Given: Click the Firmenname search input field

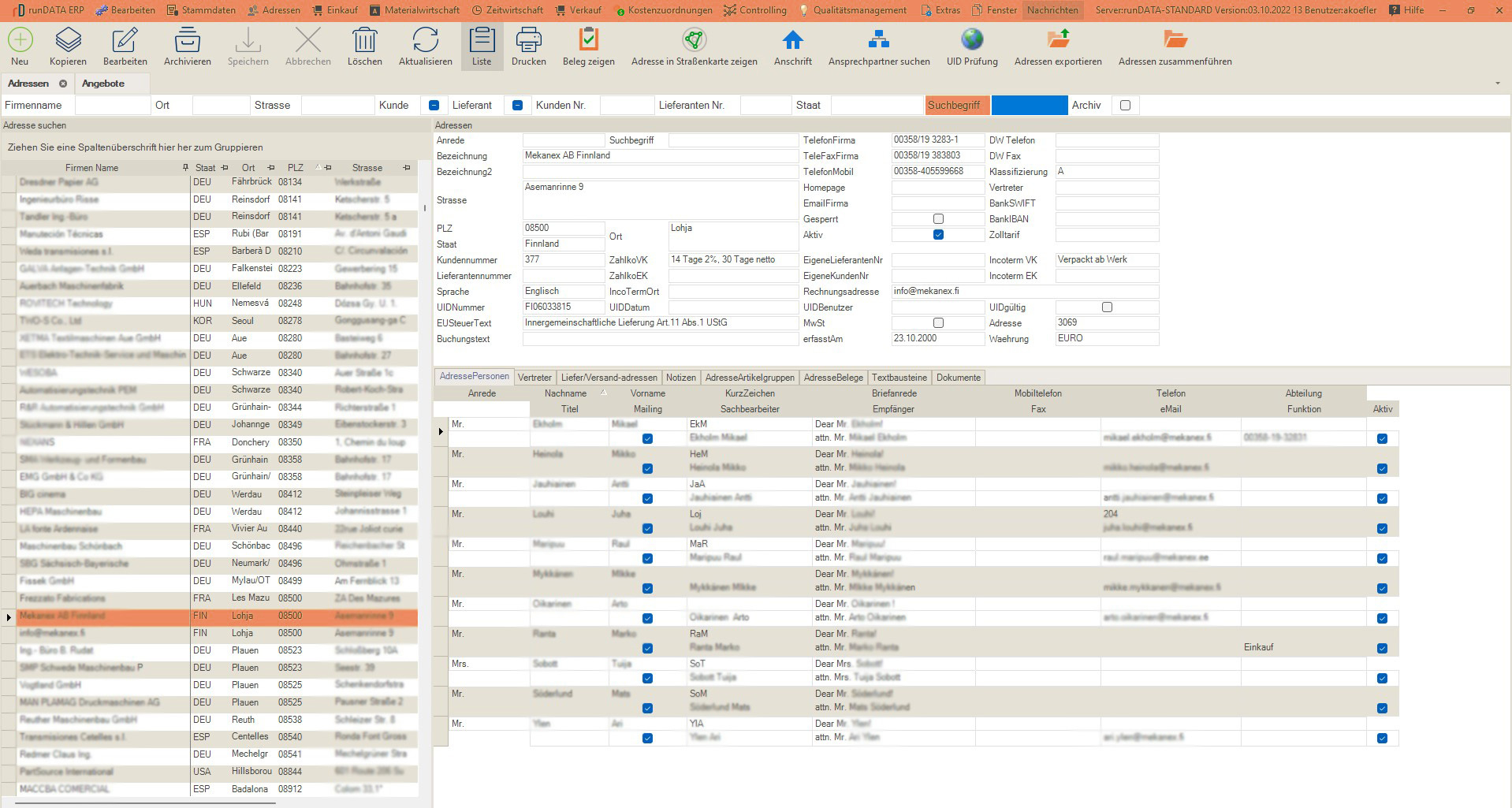Looking at the screenshot, I should point(112,106).
